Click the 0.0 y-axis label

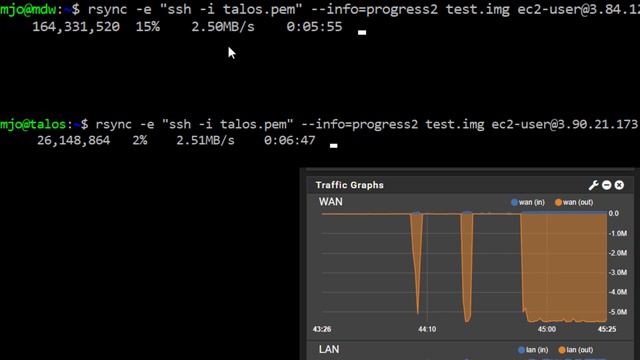[x=613, y=213]
